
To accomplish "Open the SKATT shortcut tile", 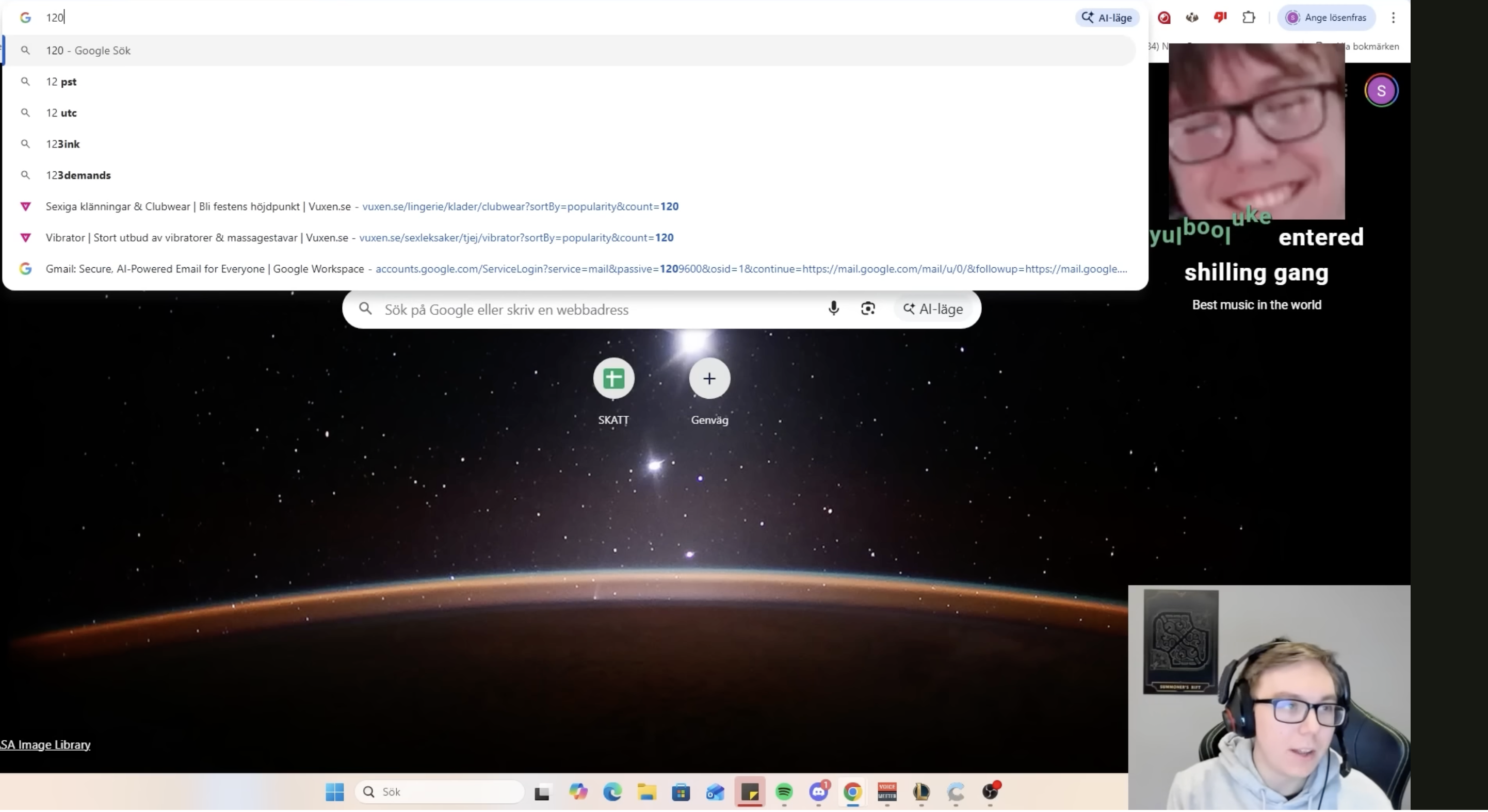I will tap(613, 379).
